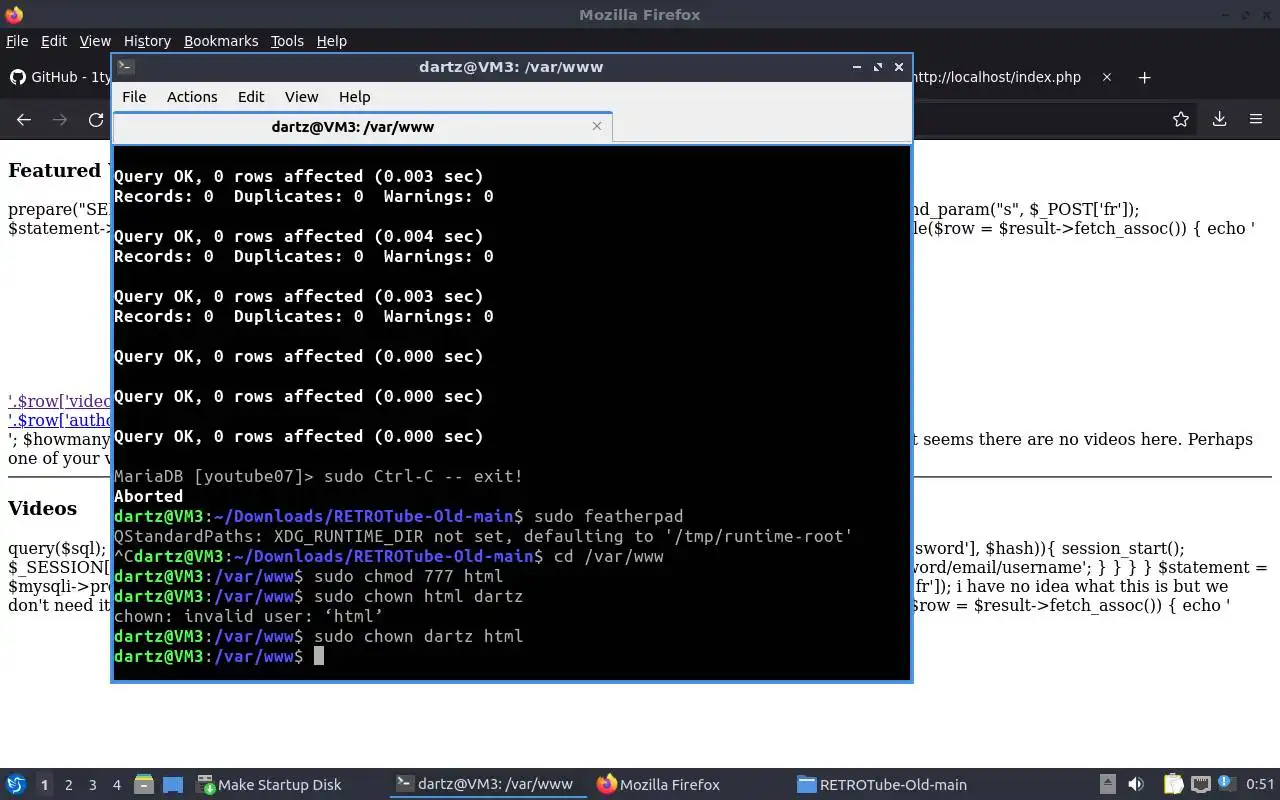Click the network connection tray icon
Viewport: 1280px width, 800px height.
point(1200,785)
